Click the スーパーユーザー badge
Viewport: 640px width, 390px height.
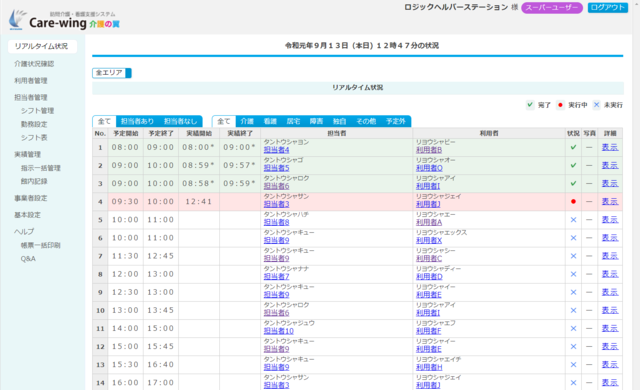coord(551,8)
